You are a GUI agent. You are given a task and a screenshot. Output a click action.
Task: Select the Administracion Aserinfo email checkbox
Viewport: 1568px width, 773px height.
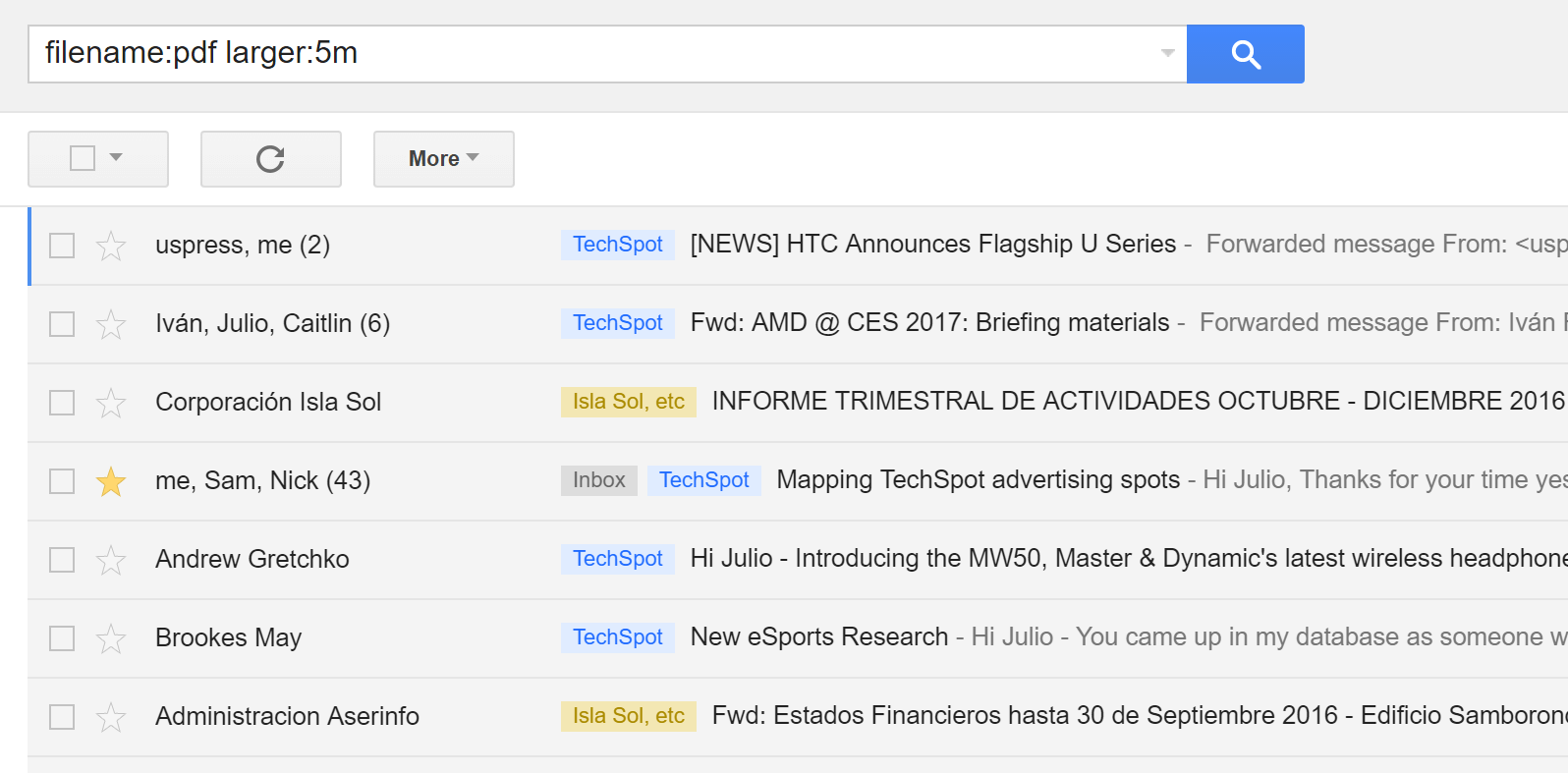(62, 717)
